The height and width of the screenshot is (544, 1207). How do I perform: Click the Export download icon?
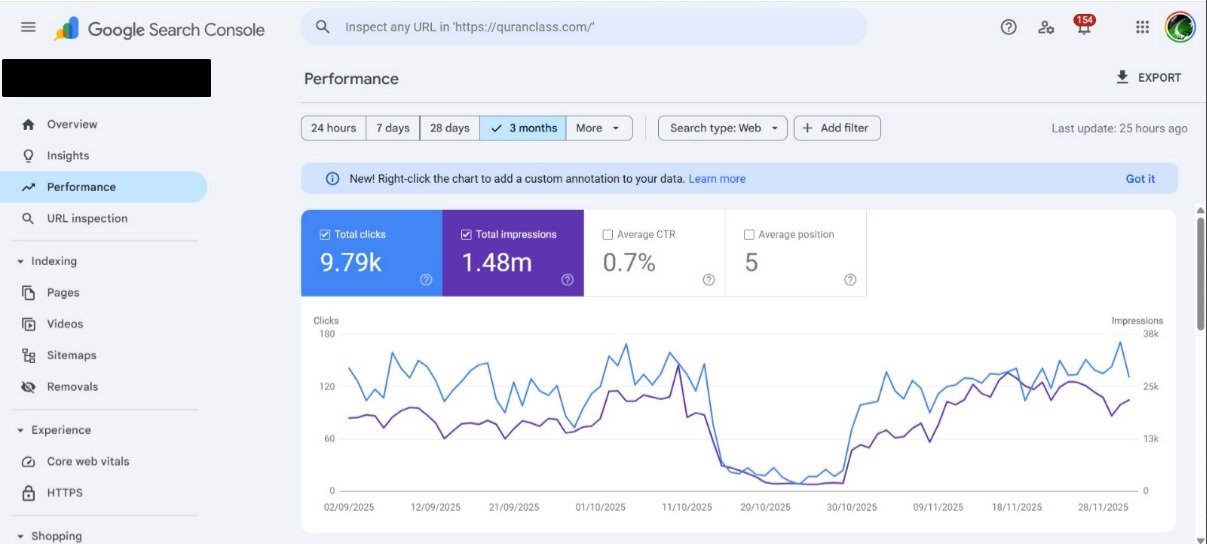(1122, 77)
